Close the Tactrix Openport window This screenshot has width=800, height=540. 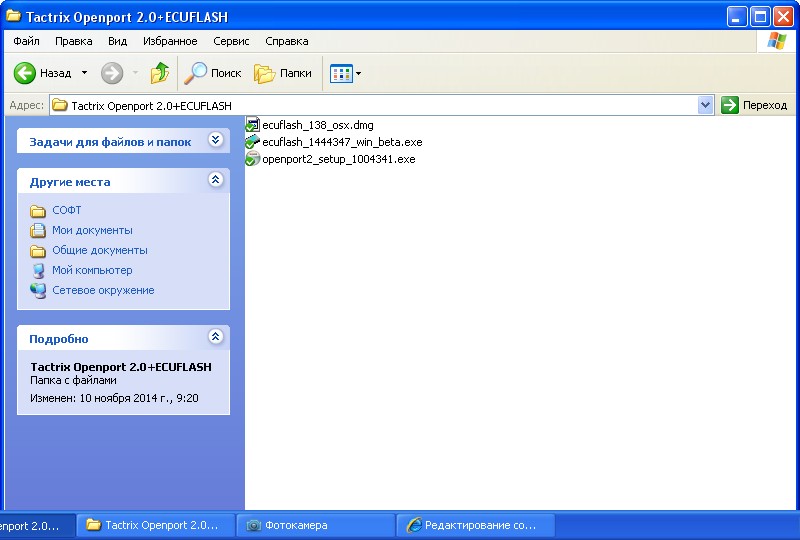pyautogui.click(x=783, y=17)
